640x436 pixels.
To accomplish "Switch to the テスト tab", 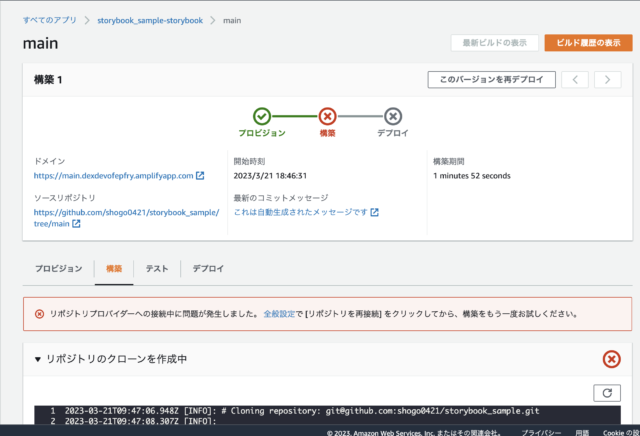I will pyautogui.click(x=157, y=269).
